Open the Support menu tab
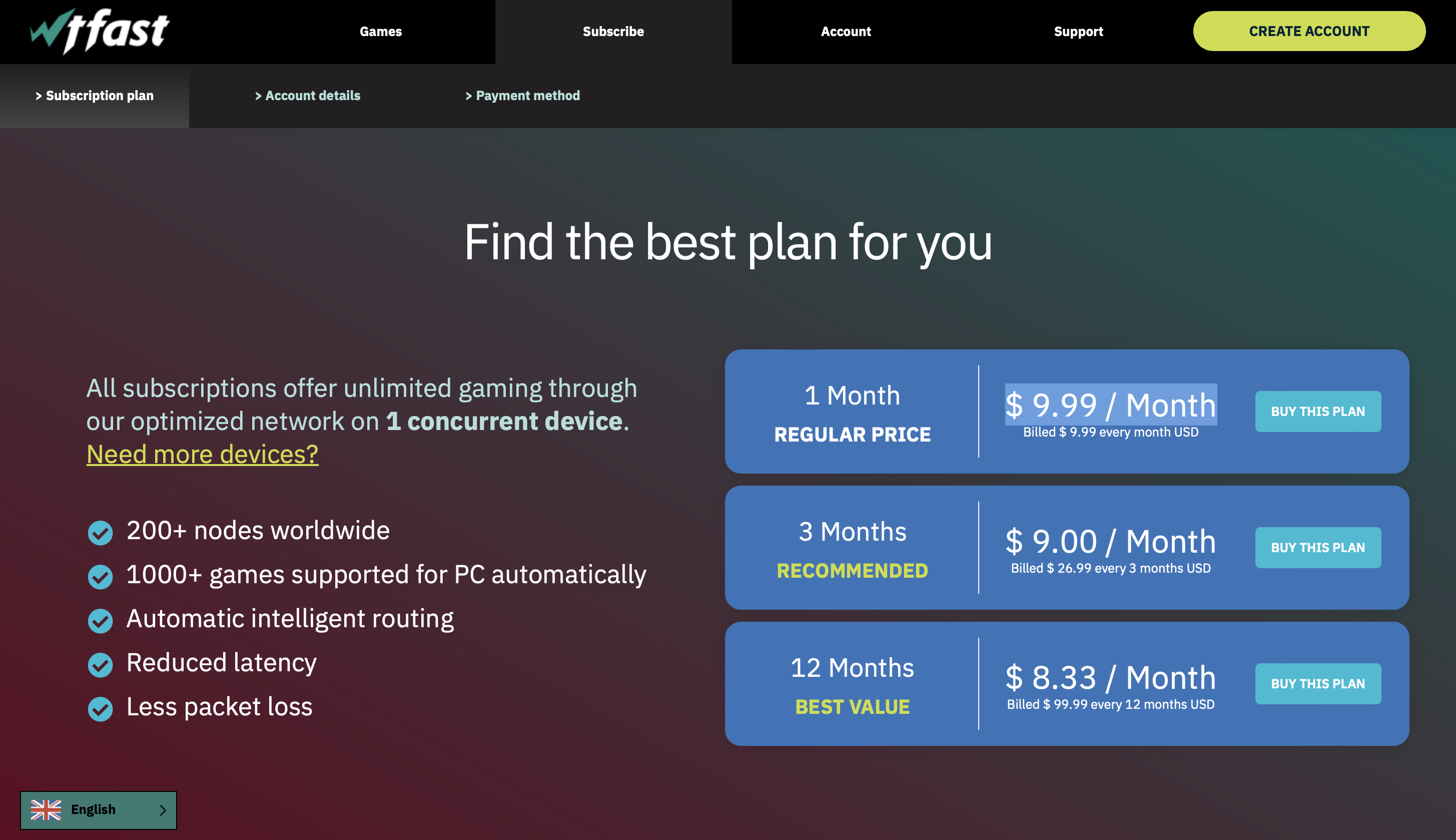Viewport: 1456px width, 840px height. click(1079, 31)
